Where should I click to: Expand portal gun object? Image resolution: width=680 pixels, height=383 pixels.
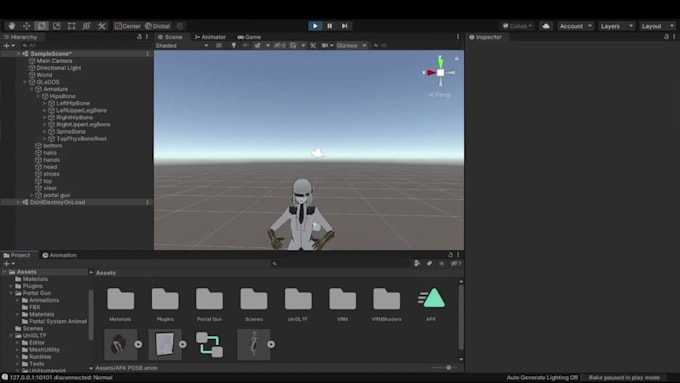click(31, 195)
